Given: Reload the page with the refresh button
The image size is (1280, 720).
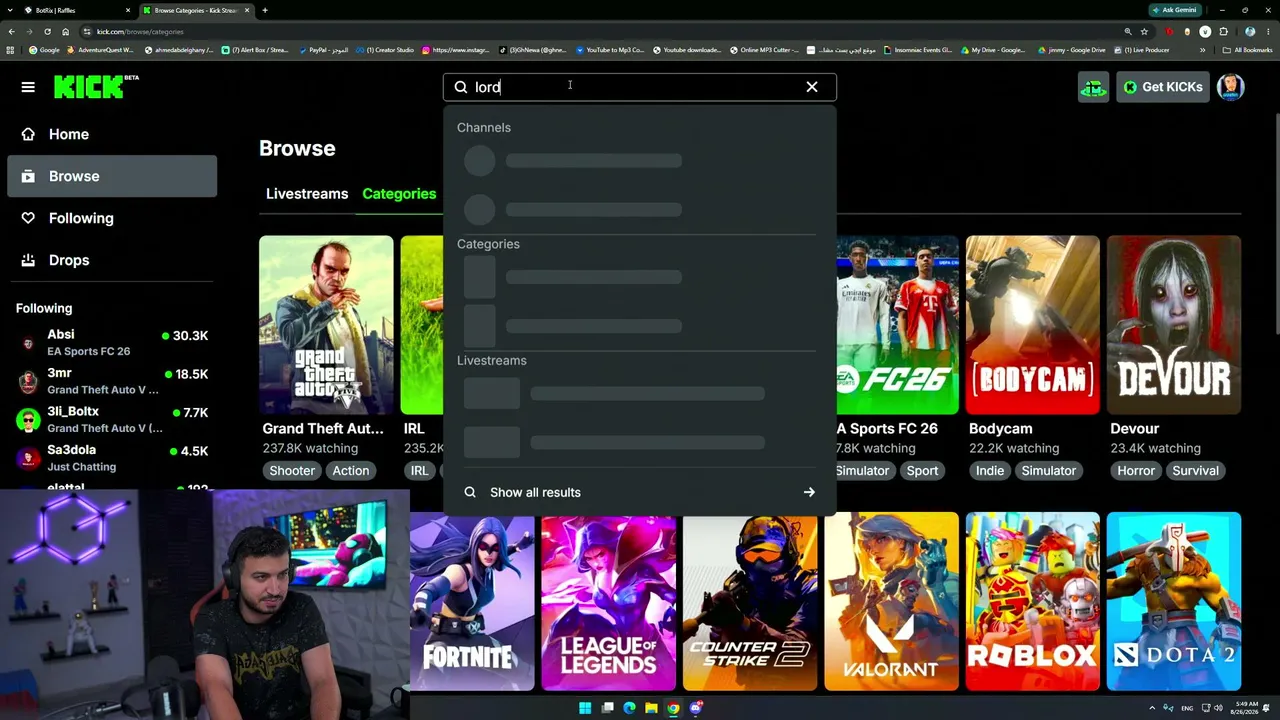Looking at the screenshot, I should [47, 32].
